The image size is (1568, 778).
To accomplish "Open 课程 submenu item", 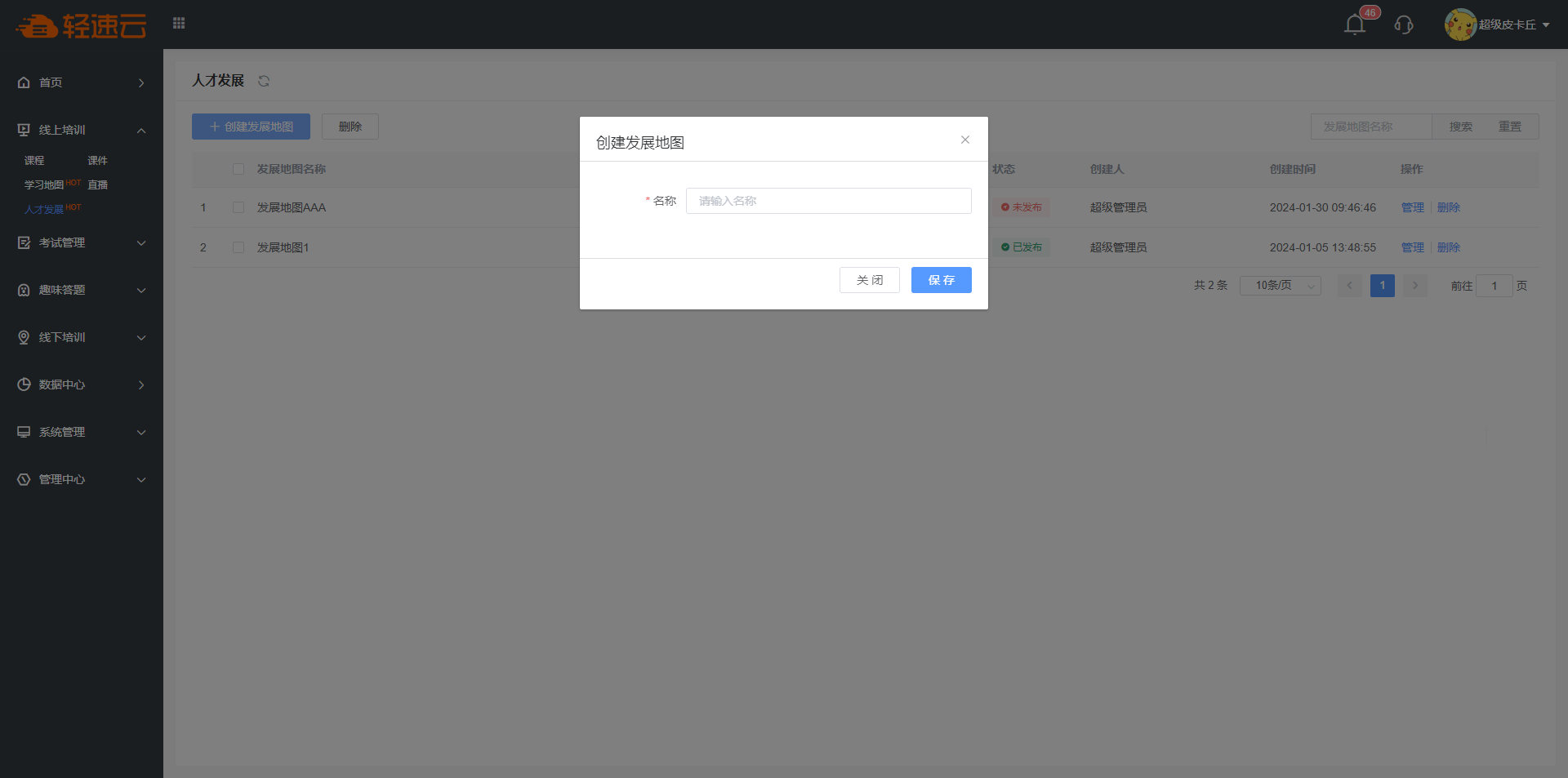I will click(x=34, y=161).
